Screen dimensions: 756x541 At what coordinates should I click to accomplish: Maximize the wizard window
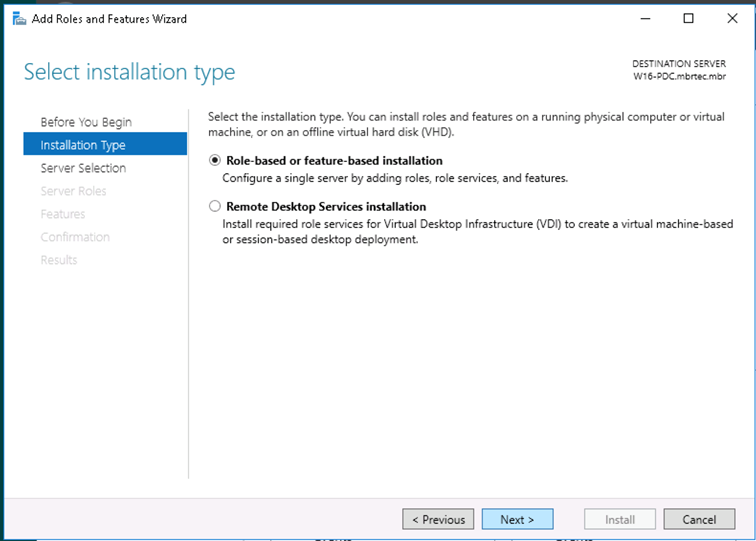pyautogui.click(x=688, y=19)
